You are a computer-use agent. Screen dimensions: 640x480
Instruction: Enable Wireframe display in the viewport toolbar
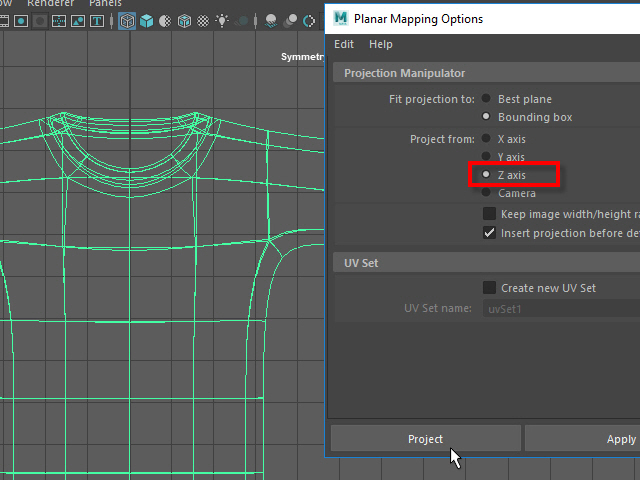[127, 20]
